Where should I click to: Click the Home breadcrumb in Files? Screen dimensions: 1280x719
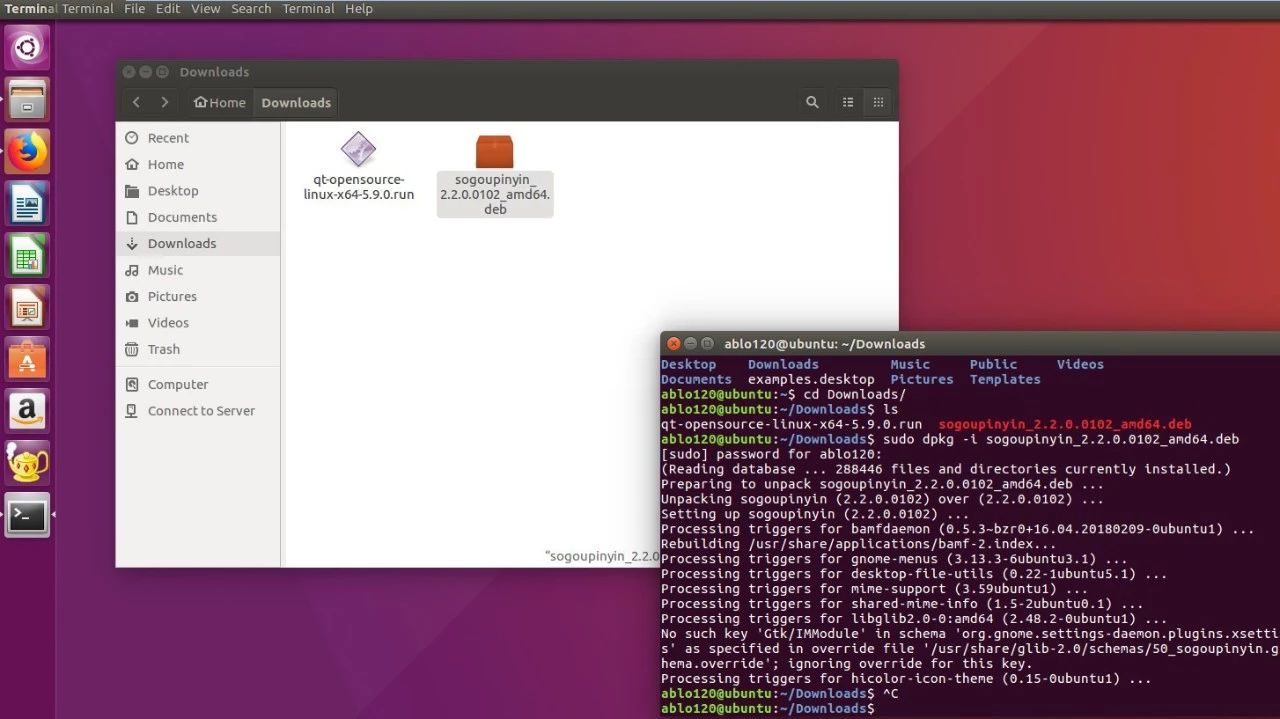219,102
